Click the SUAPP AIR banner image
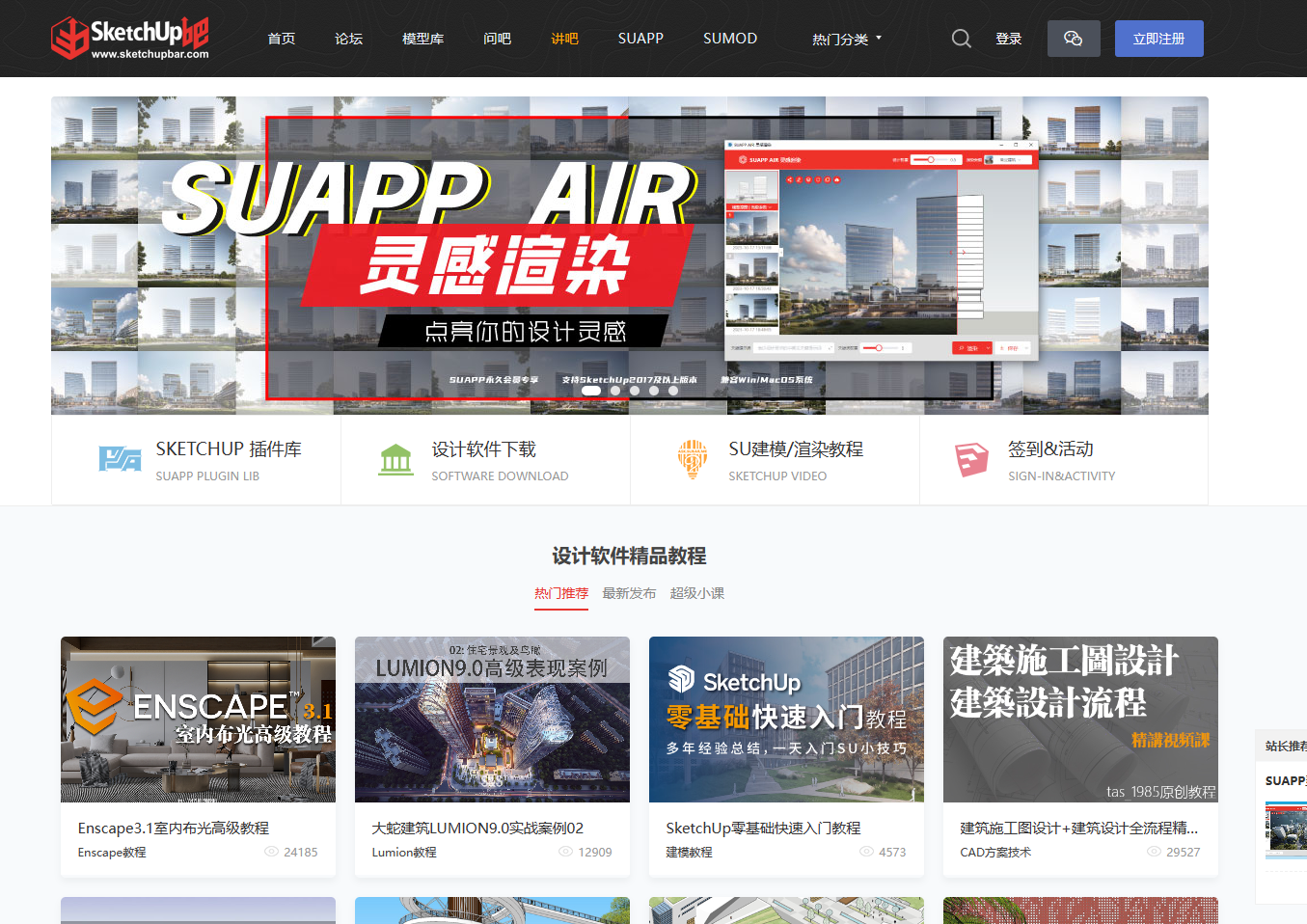Viewport: 1307px width, 924px height. click(x=630, y=256)
